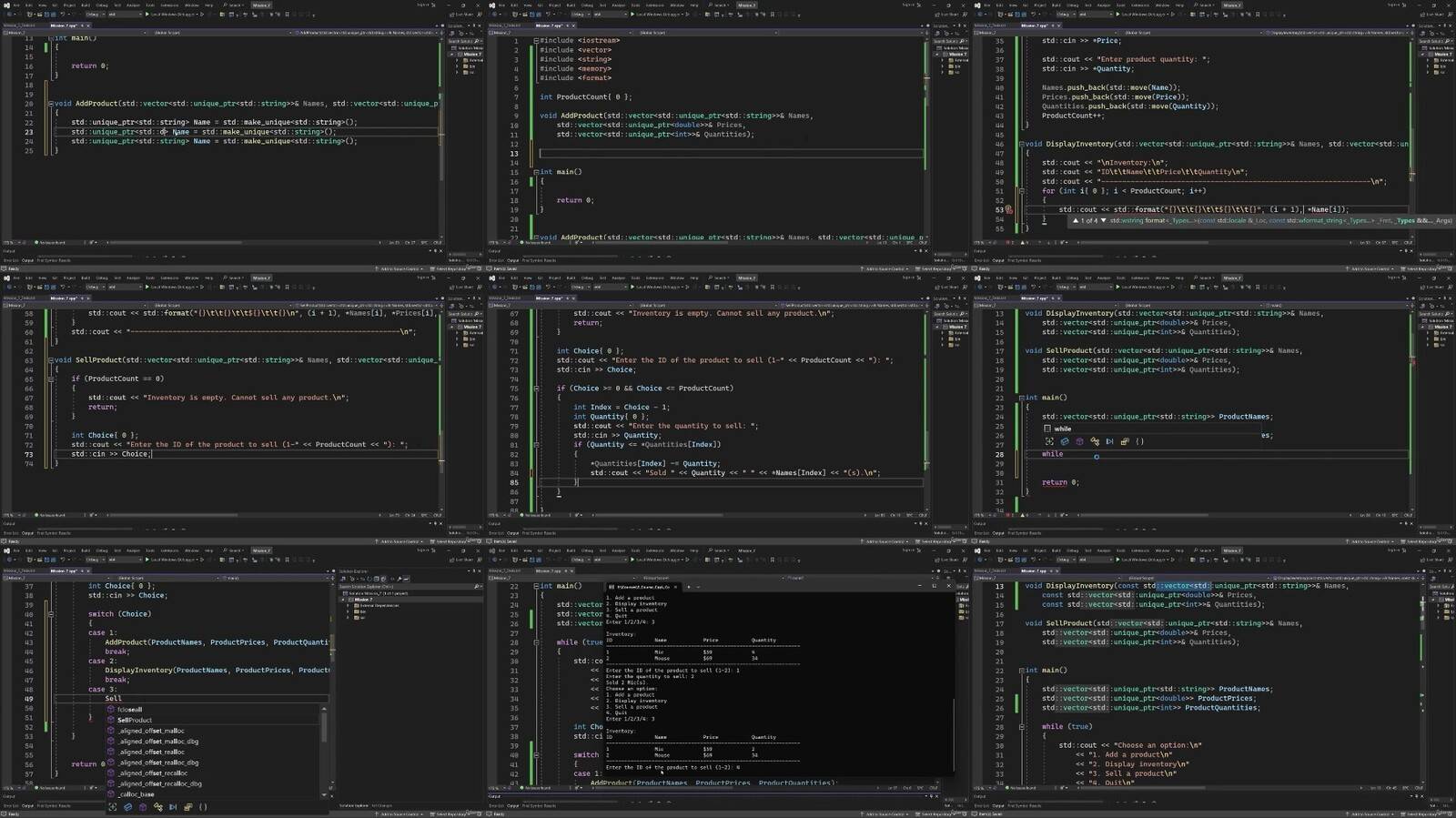Choose _aligned_offset_malloc_dbg in the suggestion list
This screenshot has width=1456, height=818.
[x=158, y=742]
